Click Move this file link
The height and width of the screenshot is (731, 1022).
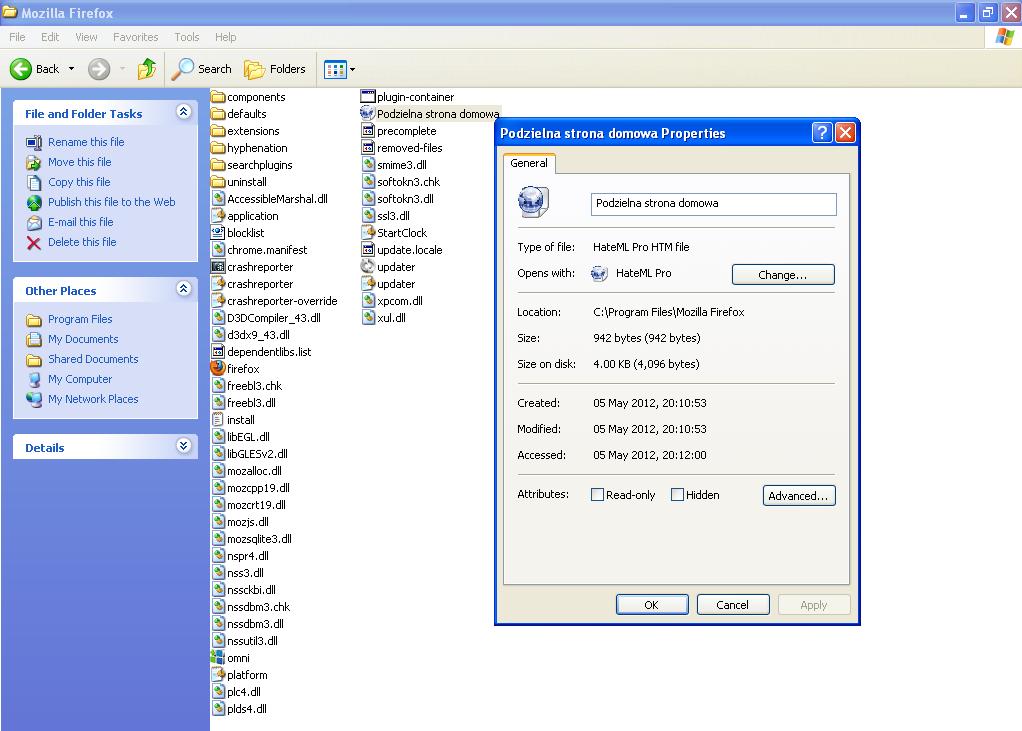click(80, 162)
